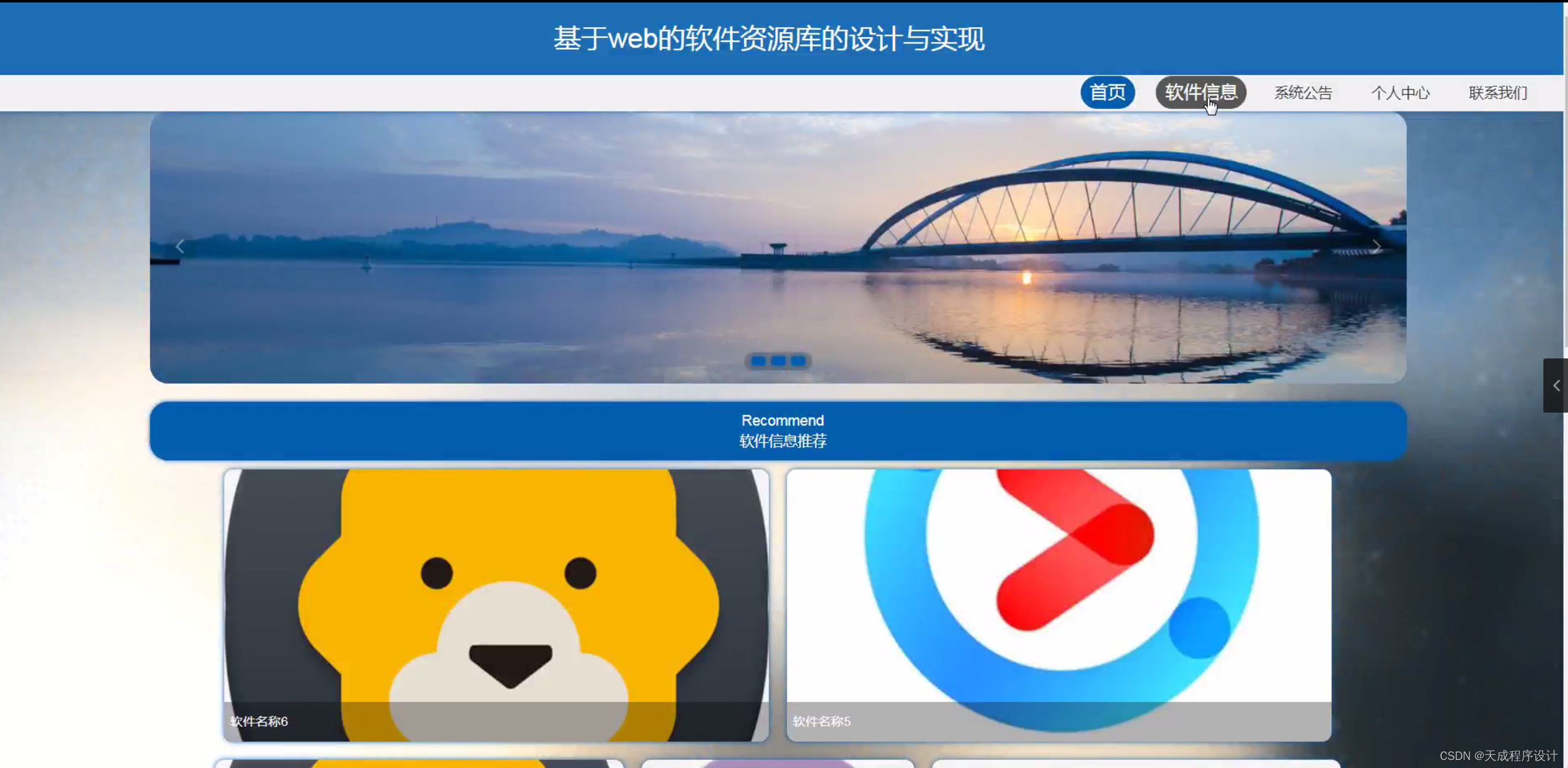Expand the side panel arrow tab

(1555, 386)
